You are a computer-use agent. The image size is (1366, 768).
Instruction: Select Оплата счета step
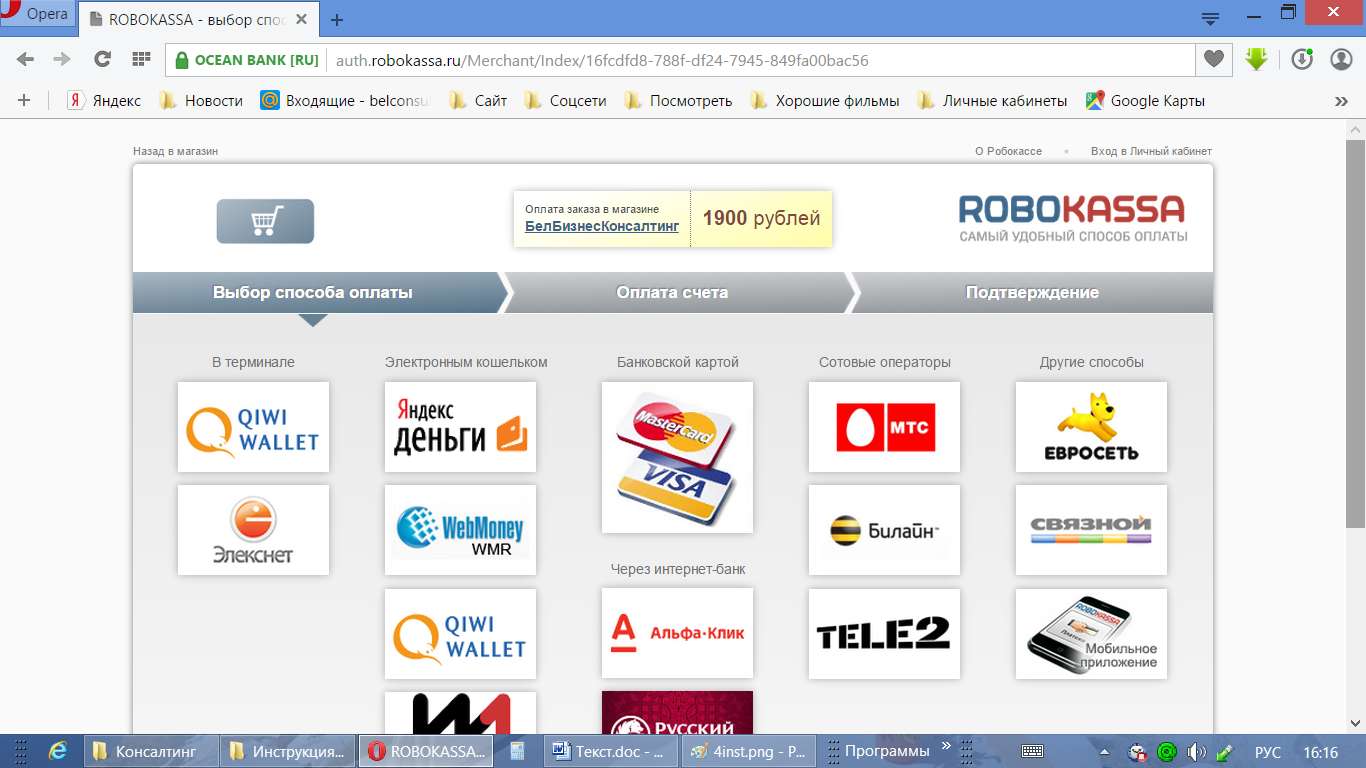[x=672, y=293]
